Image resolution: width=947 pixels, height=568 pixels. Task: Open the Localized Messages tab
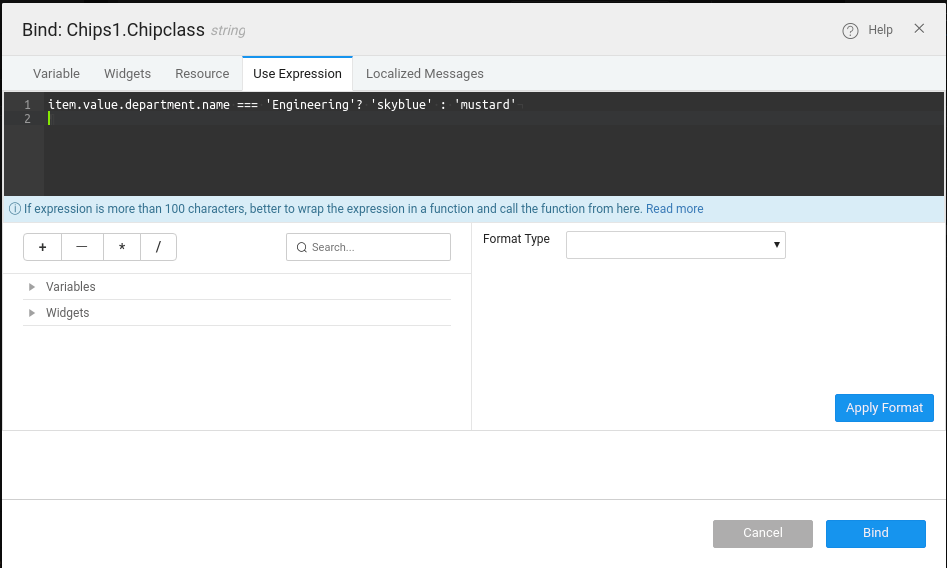pos(424,74)
